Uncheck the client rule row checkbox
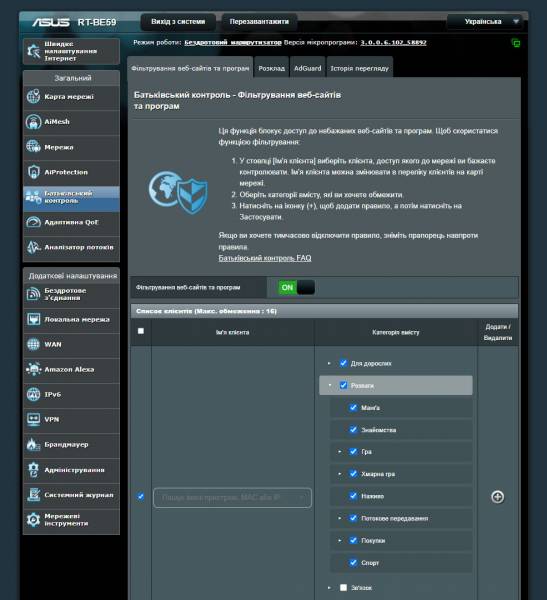Viewport: 547px width, 600px height. click(x=140, y=497)
